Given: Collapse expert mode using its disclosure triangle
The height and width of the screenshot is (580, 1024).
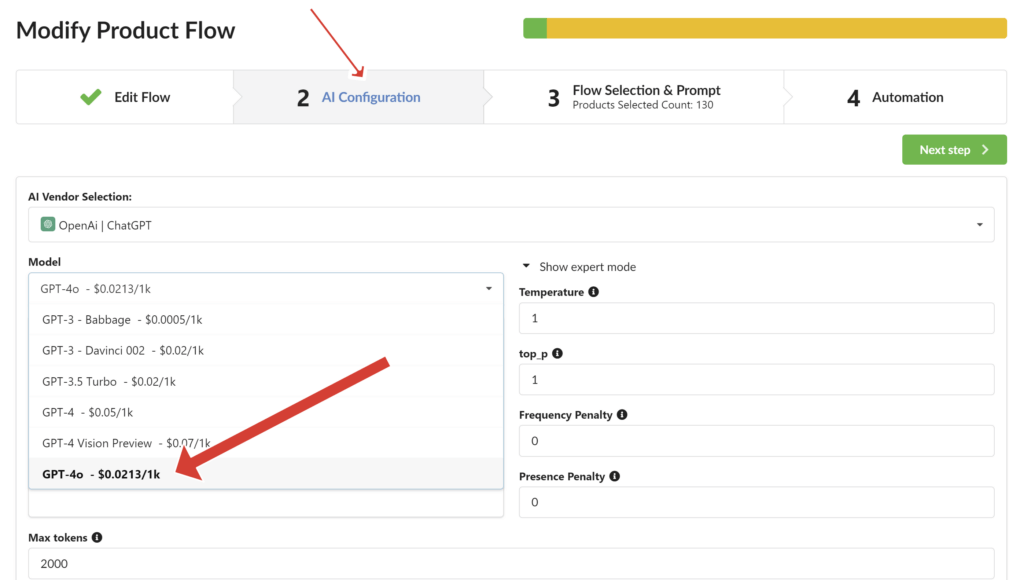Looking at the screenshot, I should click(526, 265).
